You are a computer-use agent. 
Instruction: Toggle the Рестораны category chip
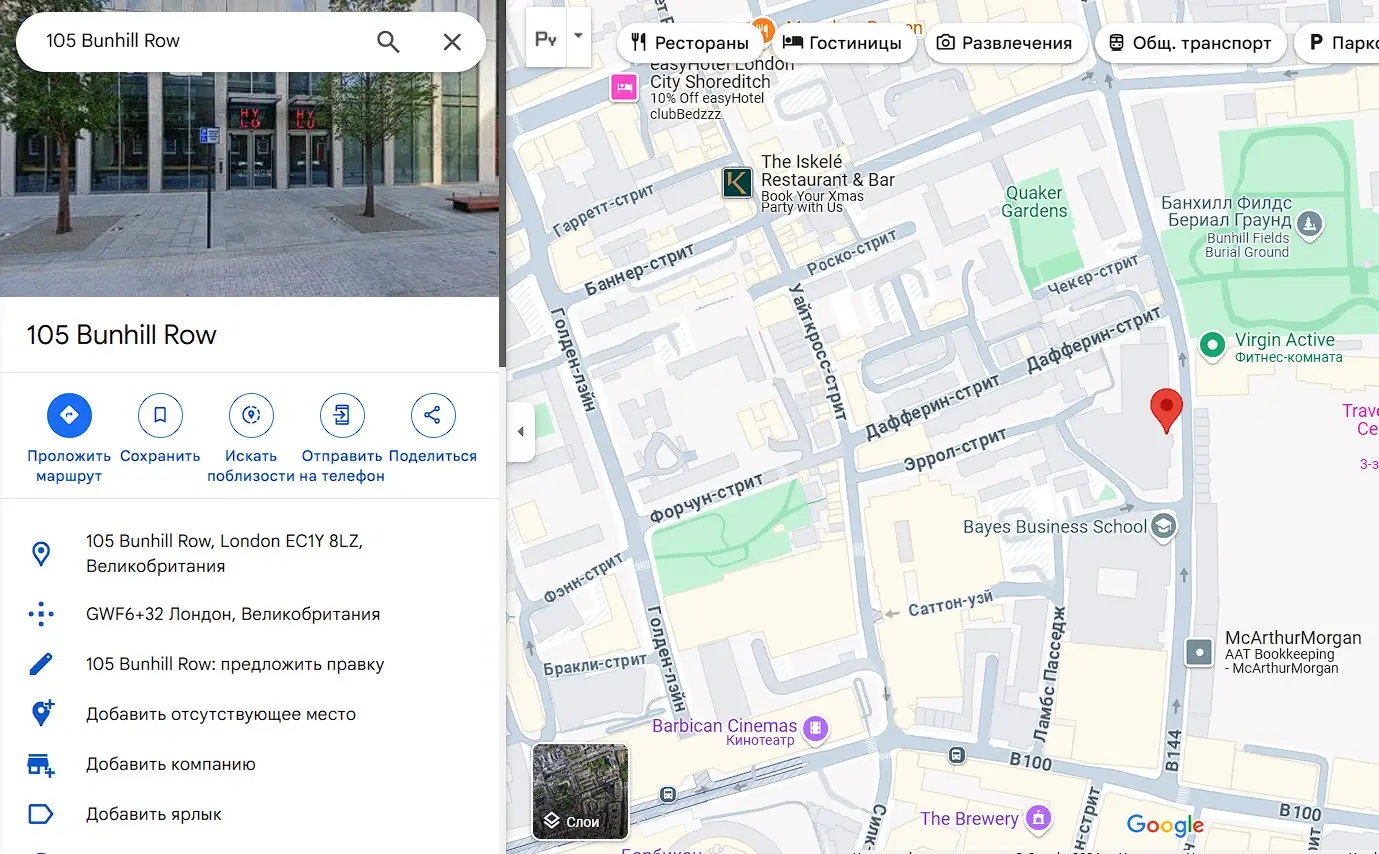[x=691, y=42]
